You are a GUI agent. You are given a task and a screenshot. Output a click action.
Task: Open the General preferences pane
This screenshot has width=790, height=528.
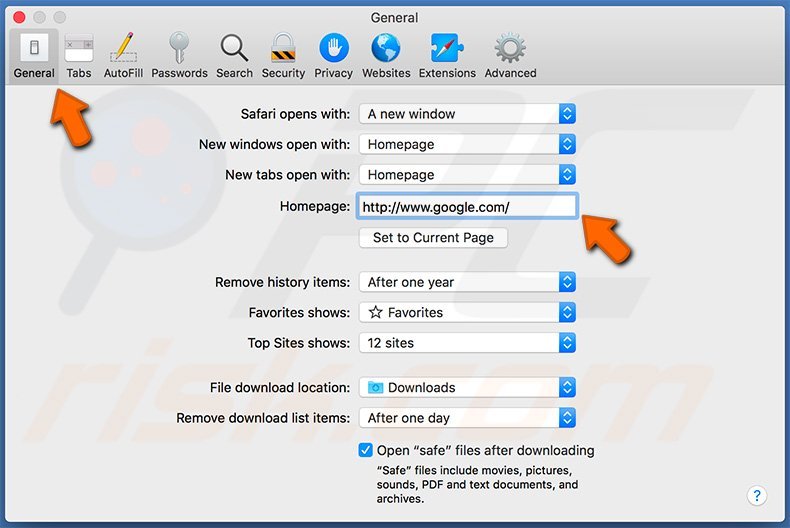(34, 56)
